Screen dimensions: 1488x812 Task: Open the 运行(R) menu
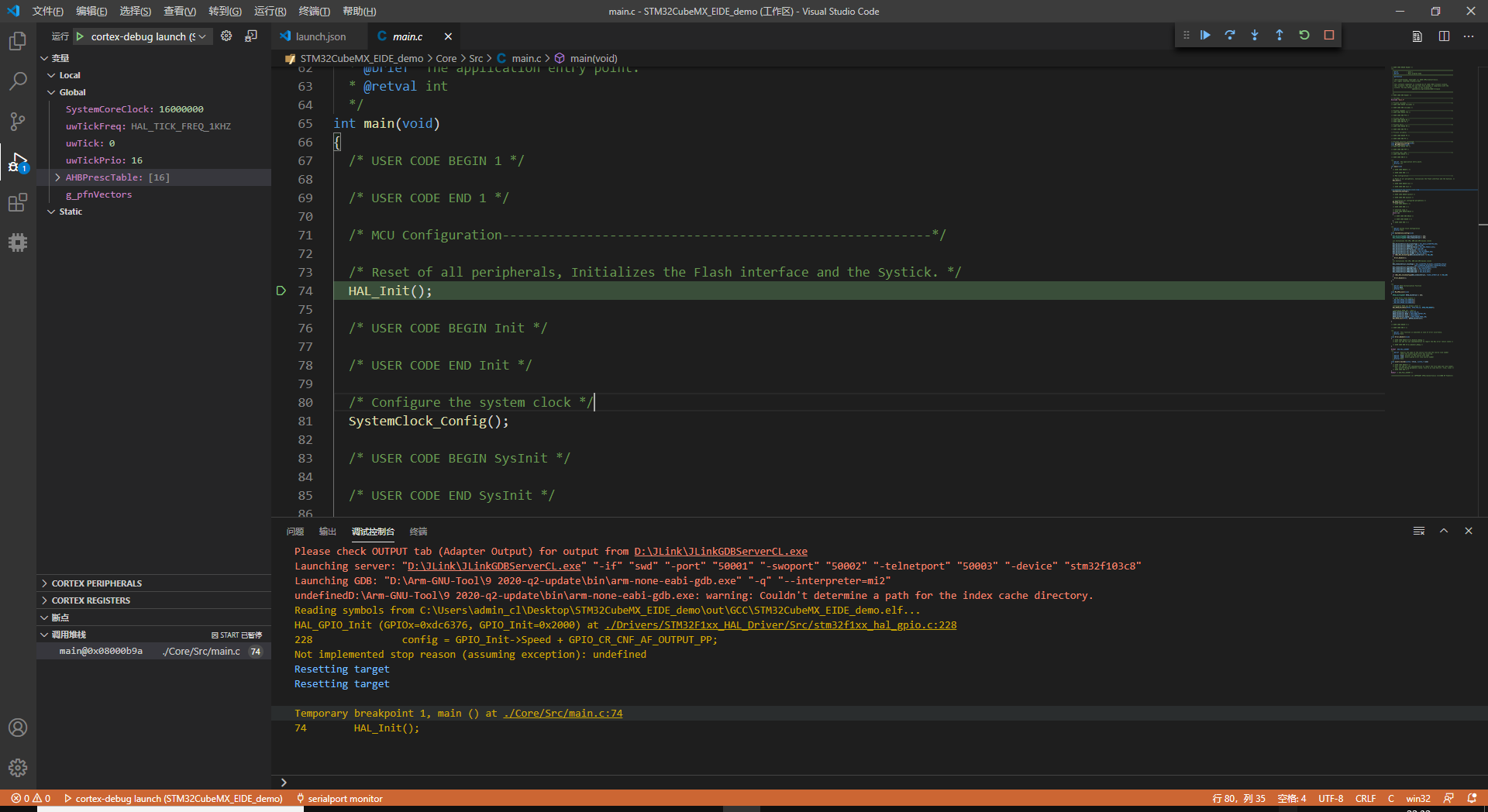tap(269, 11)
